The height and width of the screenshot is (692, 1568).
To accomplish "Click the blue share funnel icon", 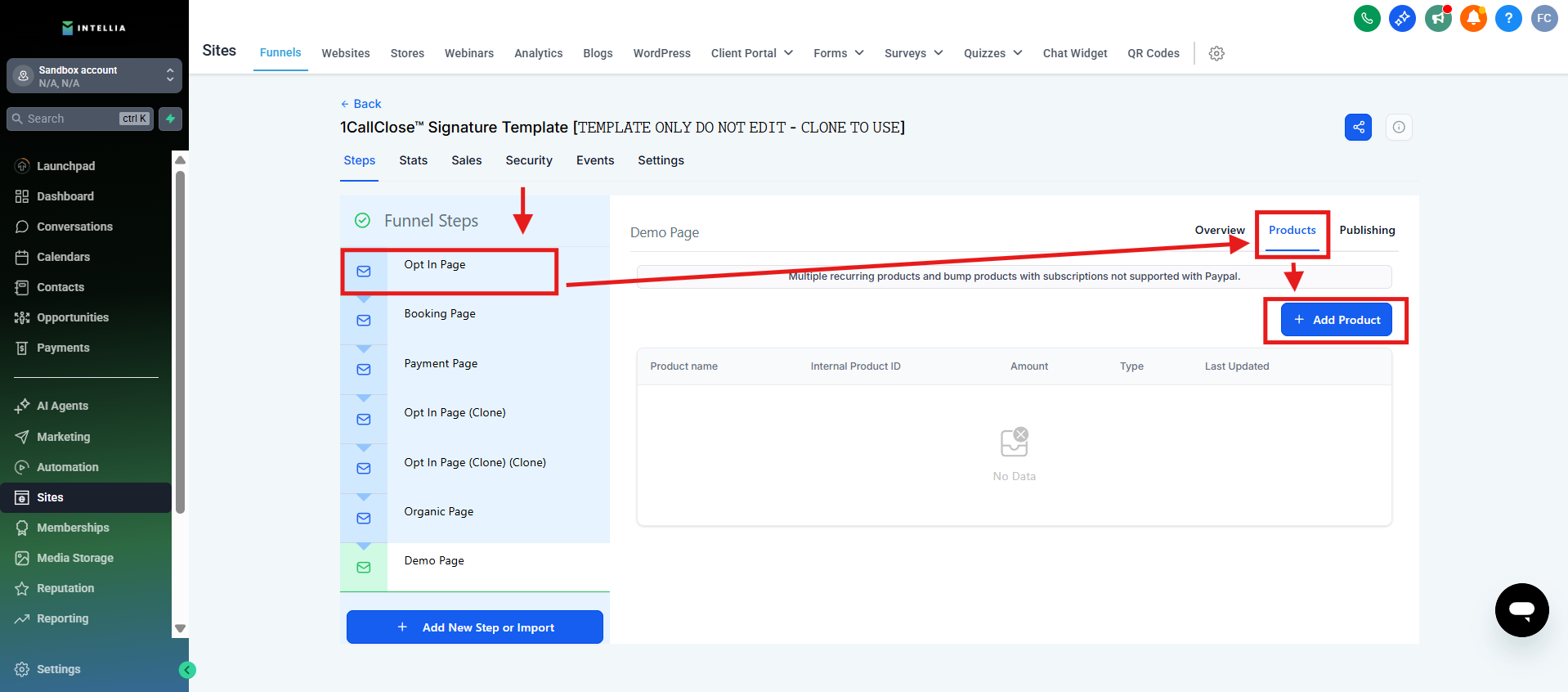I will click(x=1358, y=127).
